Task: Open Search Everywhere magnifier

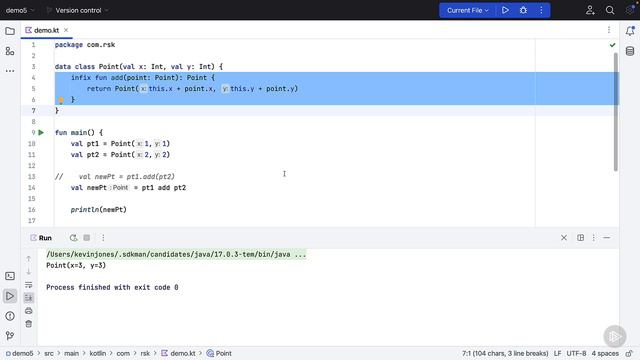Action: click(610, 10)
